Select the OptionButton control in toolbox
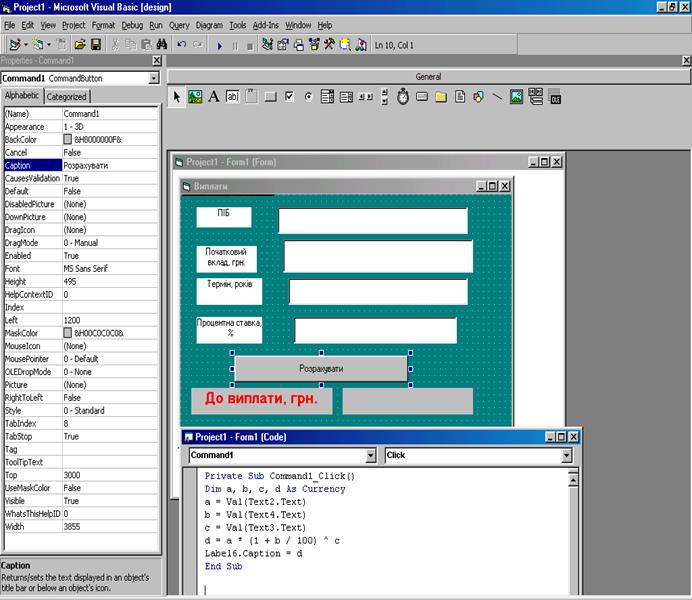692x600 pixels. click(x=308, y=97)
